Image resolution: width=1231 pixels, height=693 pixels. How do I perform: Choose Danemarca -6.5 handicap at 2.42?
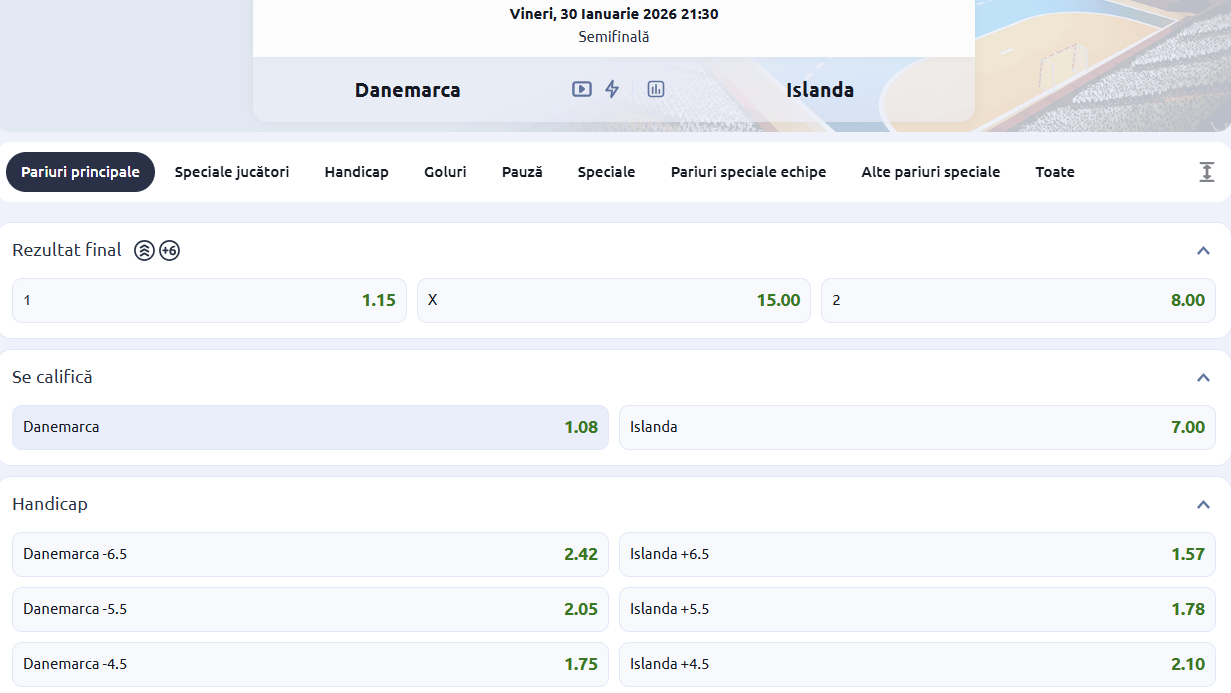click(310, 554)
